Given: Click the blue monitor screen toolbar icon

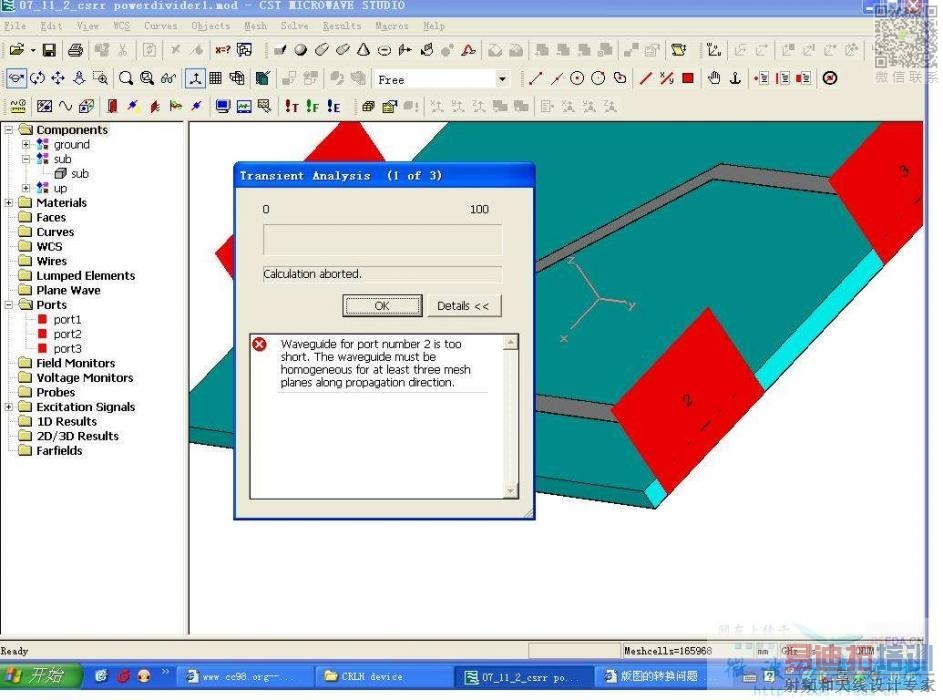Looking at the screenshot, I should (223, 106).
